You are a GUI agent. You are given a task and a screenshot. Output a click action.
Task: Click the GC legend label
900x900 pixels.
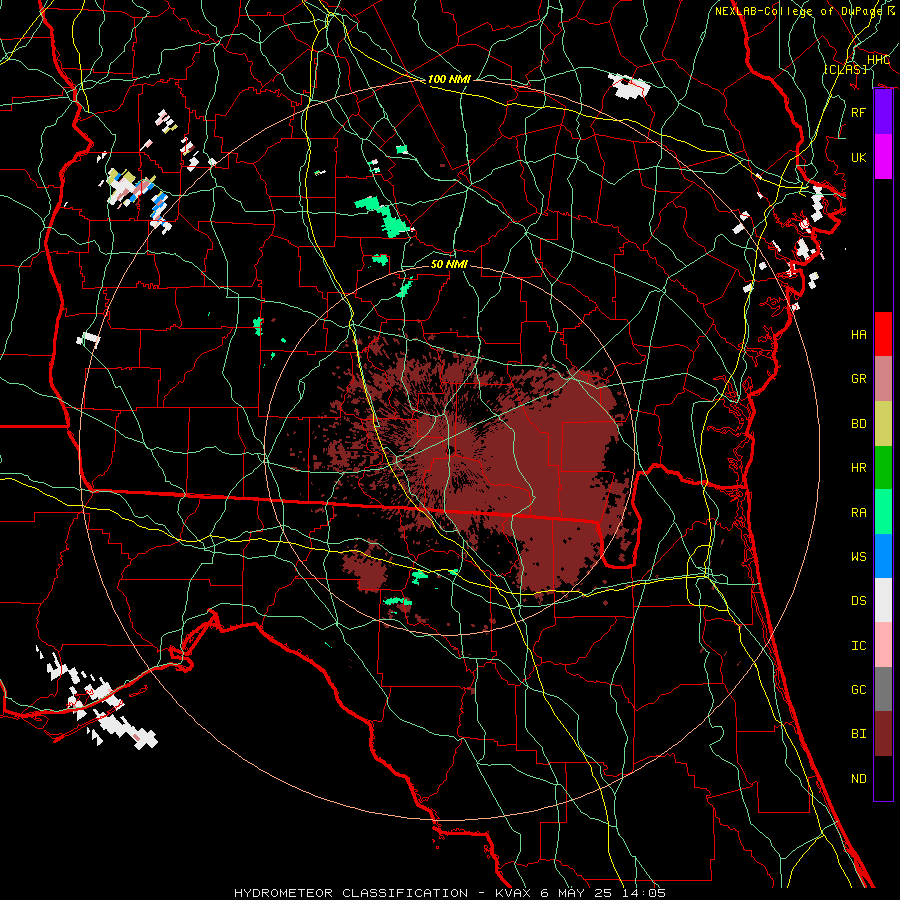859,690
